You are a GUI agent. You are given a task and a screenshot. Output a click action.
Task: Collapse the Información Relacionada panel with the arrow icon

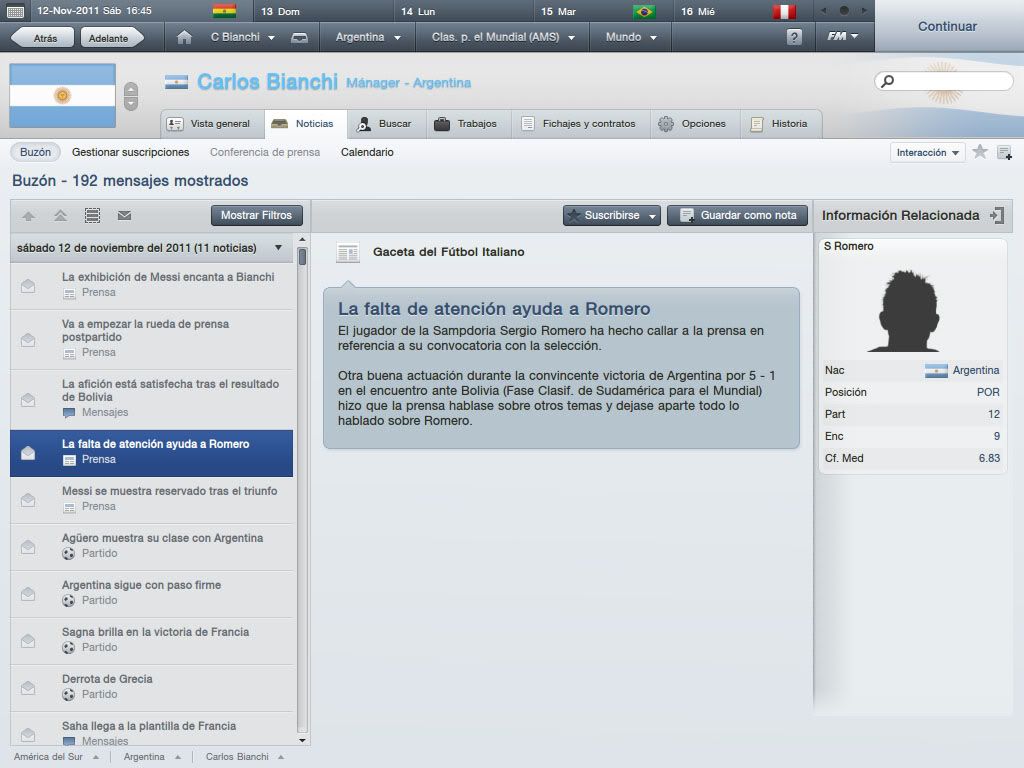(x=997, y=216)
